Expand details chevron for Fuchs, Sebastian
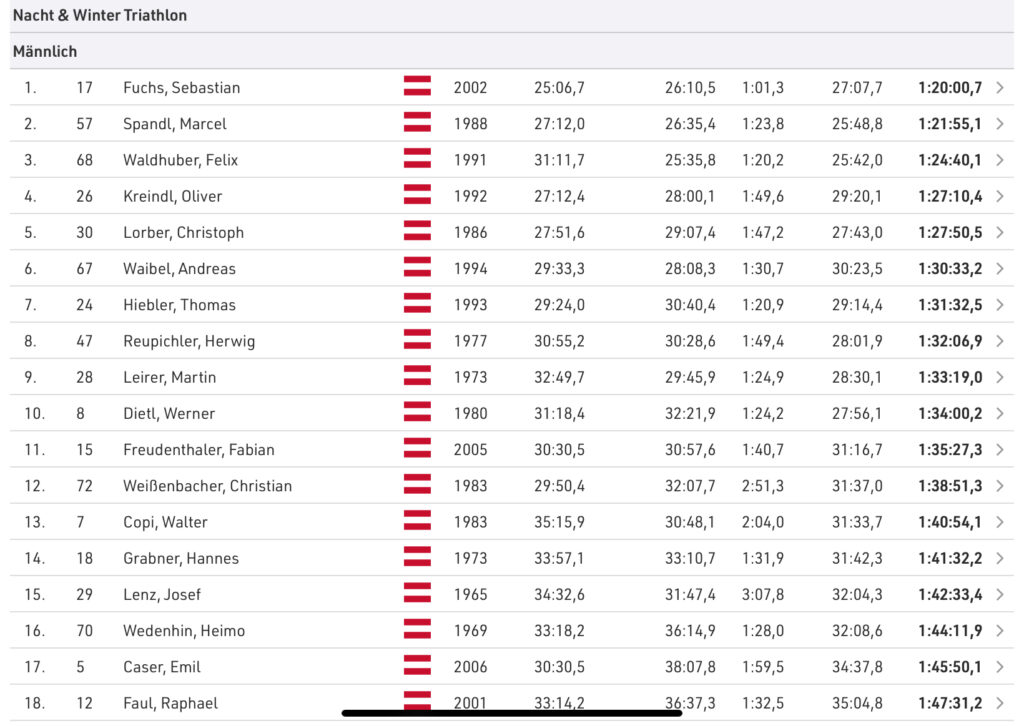Viewport: 1024px width, 726px height. point(1000,88)
